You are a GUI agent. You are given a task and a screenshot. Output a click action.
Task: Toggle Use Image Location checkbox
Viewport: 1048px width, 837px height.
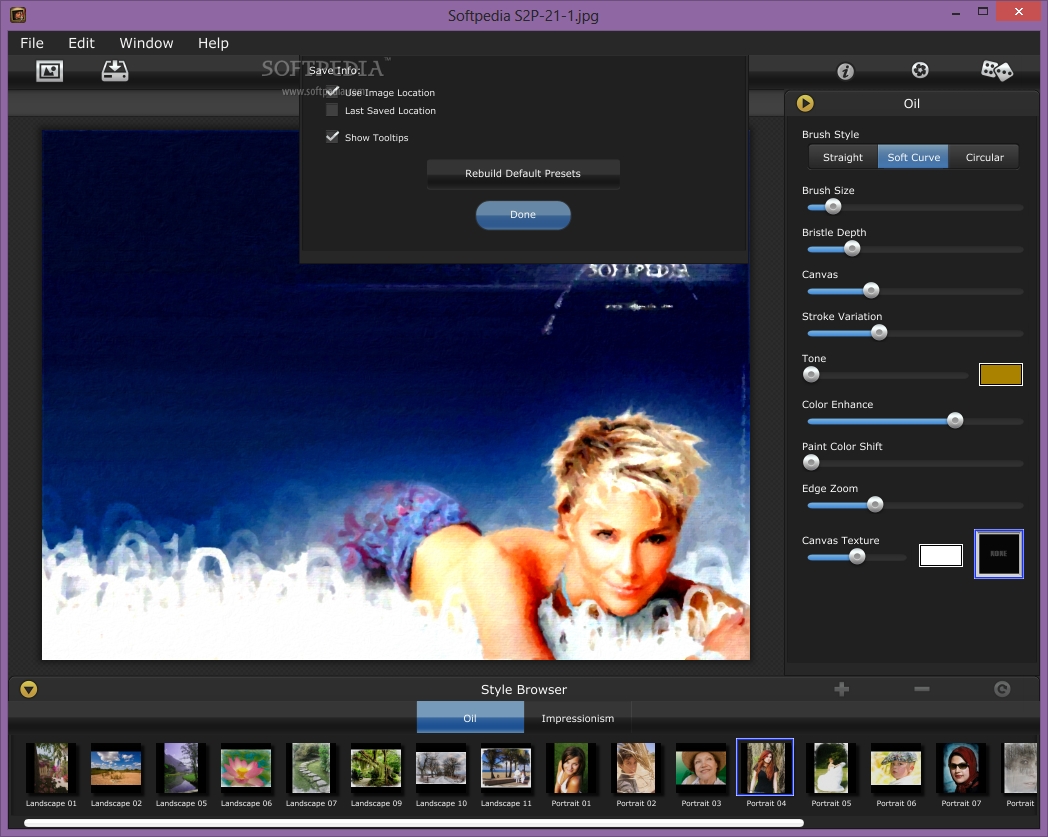pos(332,92)
